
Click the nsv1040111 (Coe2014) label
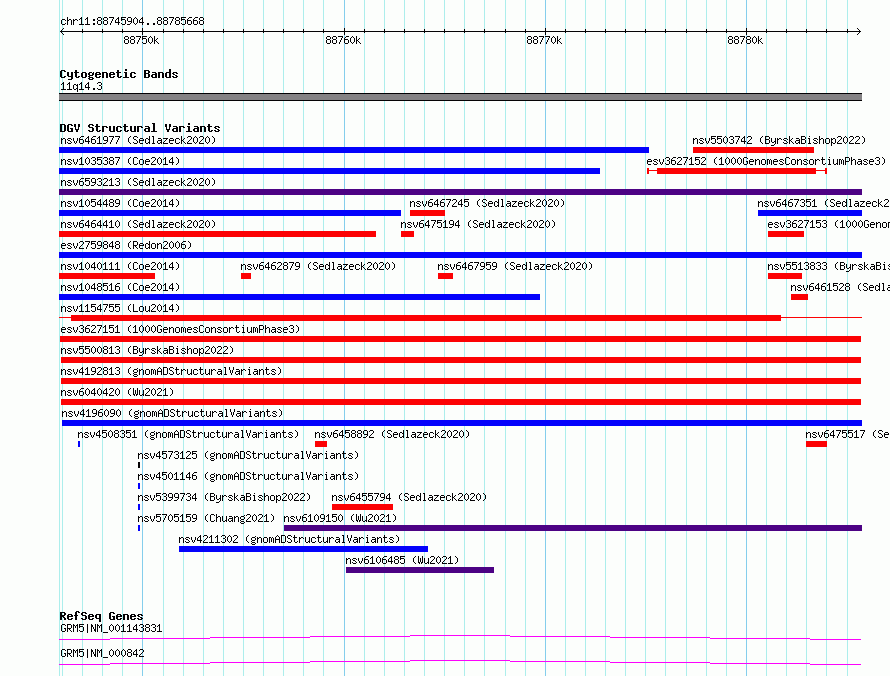click(120, 266)
